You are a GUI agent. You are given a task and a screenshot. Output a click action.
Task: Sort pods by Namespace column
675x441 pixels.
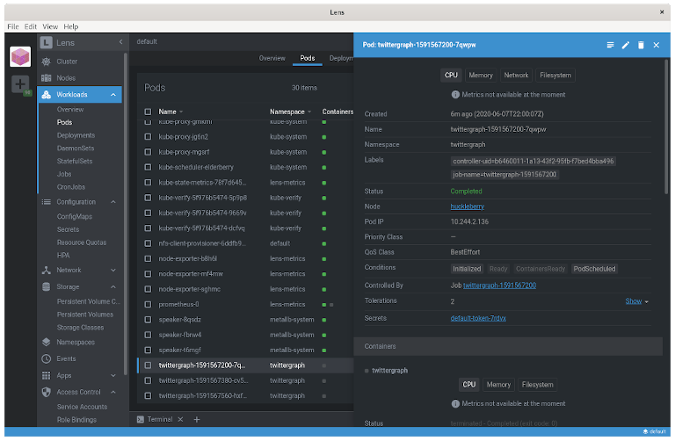(x=288, y=111)
